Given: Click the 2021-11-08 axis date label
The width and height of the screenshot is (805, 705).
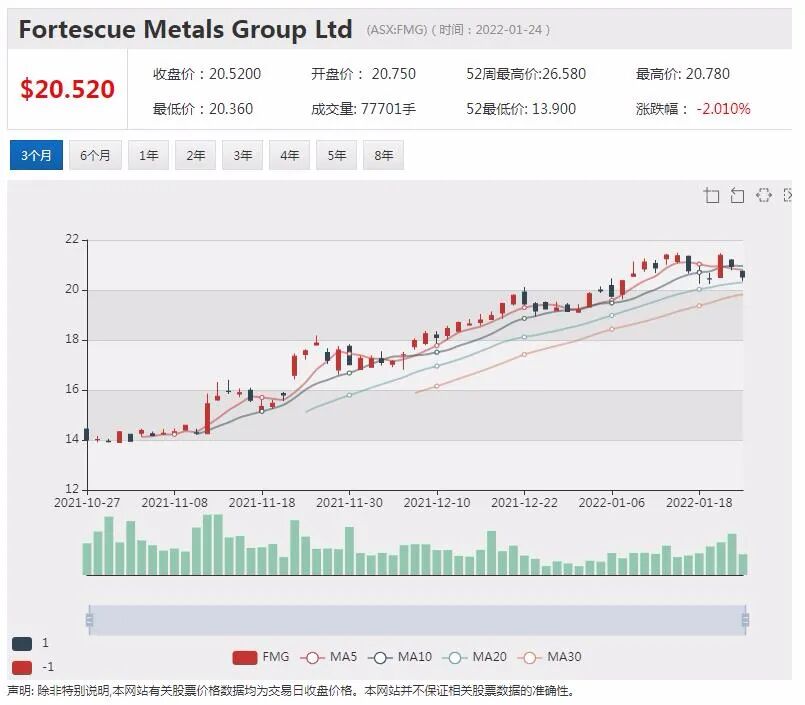Looking at the screenshot, I should (175, 503).
